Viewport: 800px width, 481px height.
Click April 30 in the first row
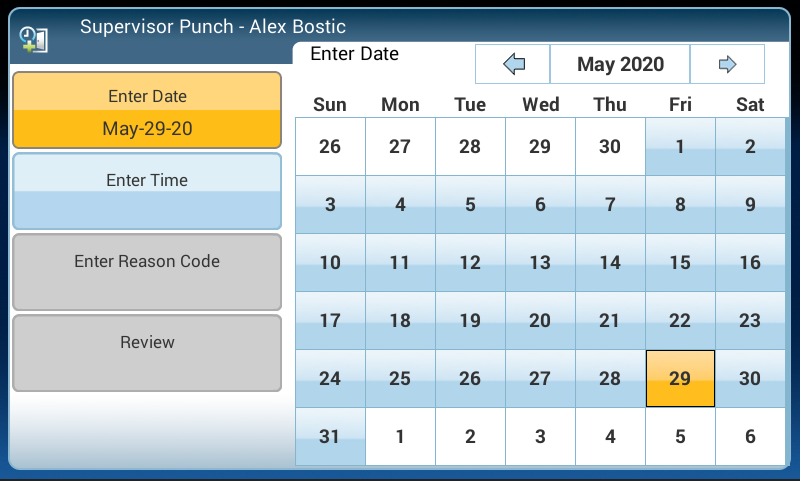(610, 147)
